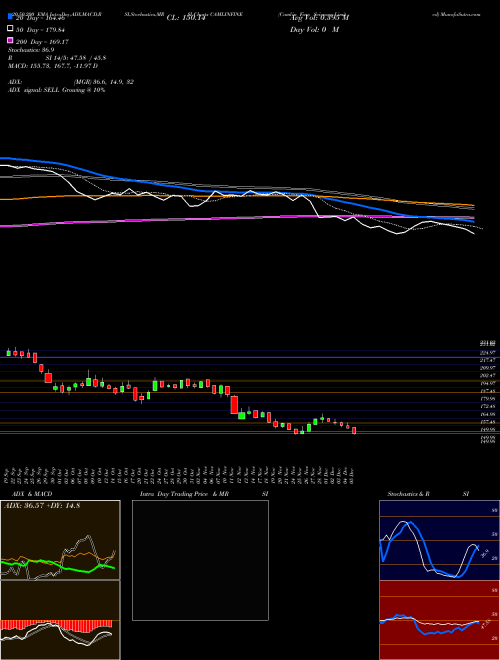Click the 'Avg Vol' reading at top
Screen dimensions: 500x660
320,18
